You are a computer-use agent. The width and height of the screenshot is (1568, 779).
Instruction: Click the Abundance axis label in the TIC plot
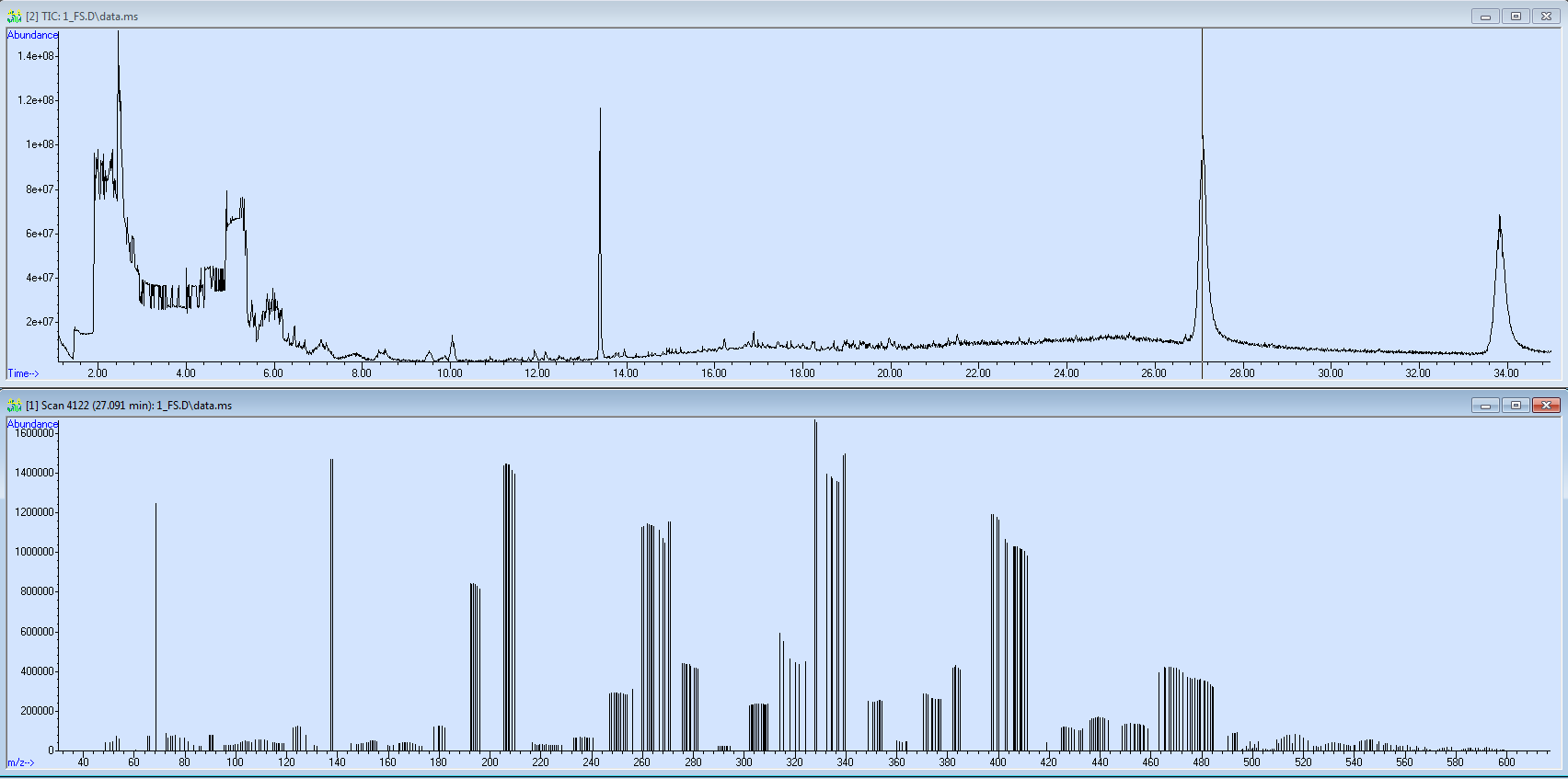(x=32, y=35)
